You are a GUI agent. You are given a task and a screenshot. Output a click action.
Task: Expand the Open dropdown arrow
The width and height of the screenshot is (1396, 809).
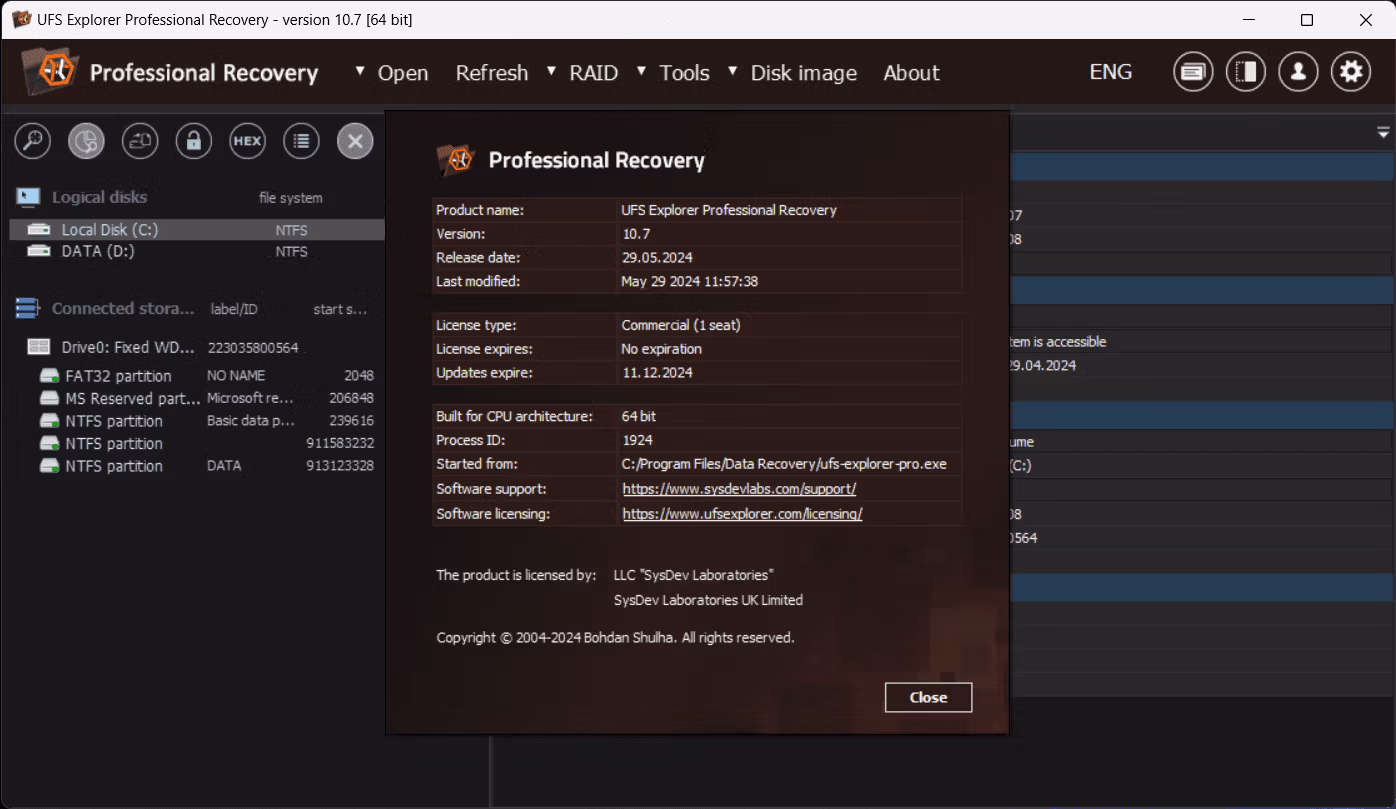coord(360,71)
